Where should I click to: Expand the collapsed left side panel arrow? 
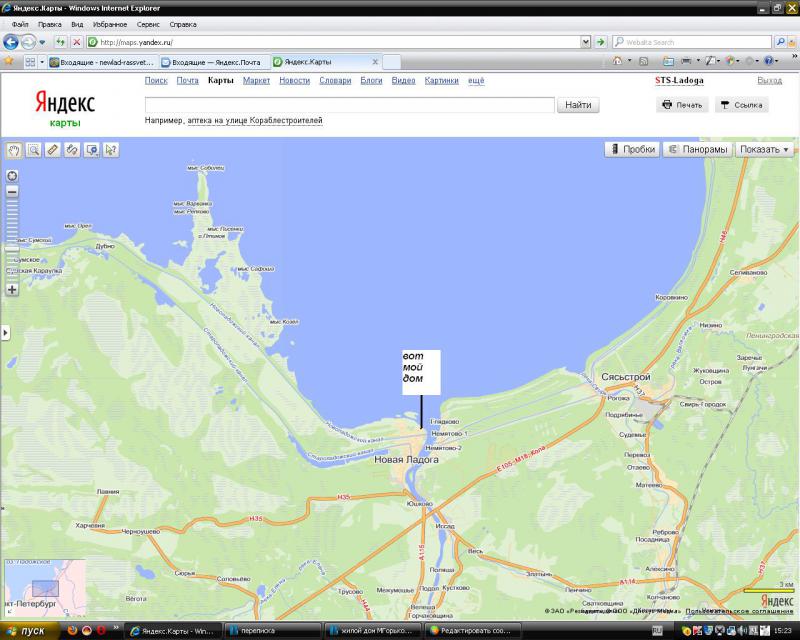pyautogui.click(x=4, y=332)
